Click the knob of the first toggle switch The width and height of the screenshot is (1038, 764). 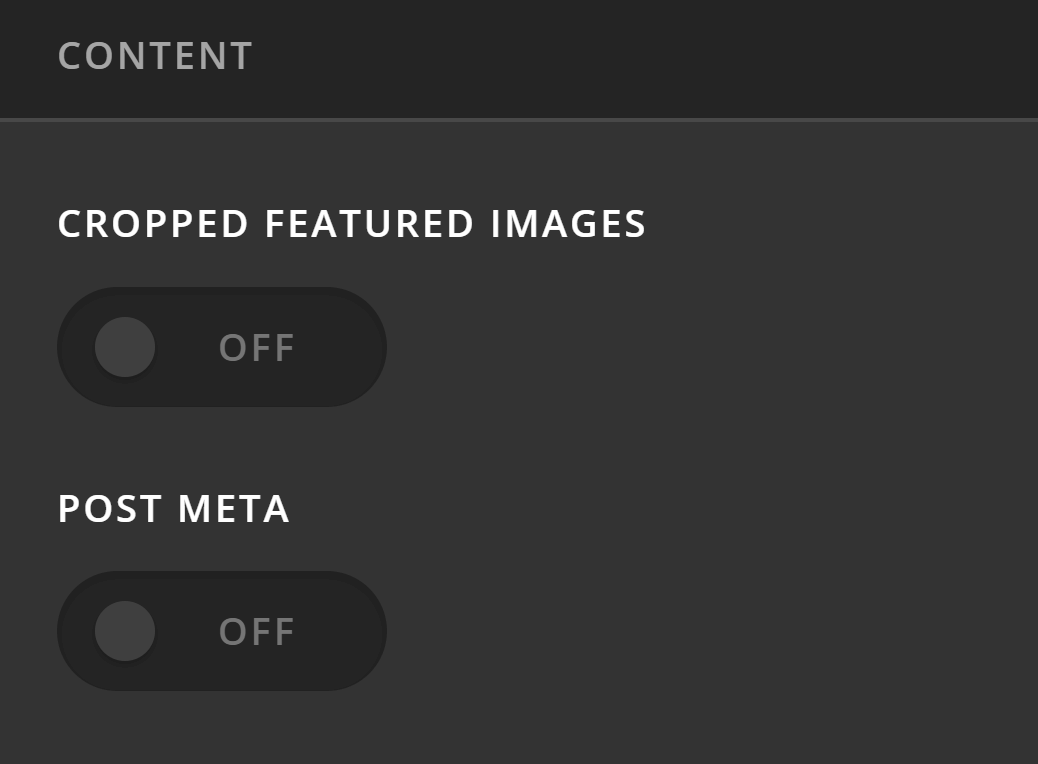click(124, 347)
